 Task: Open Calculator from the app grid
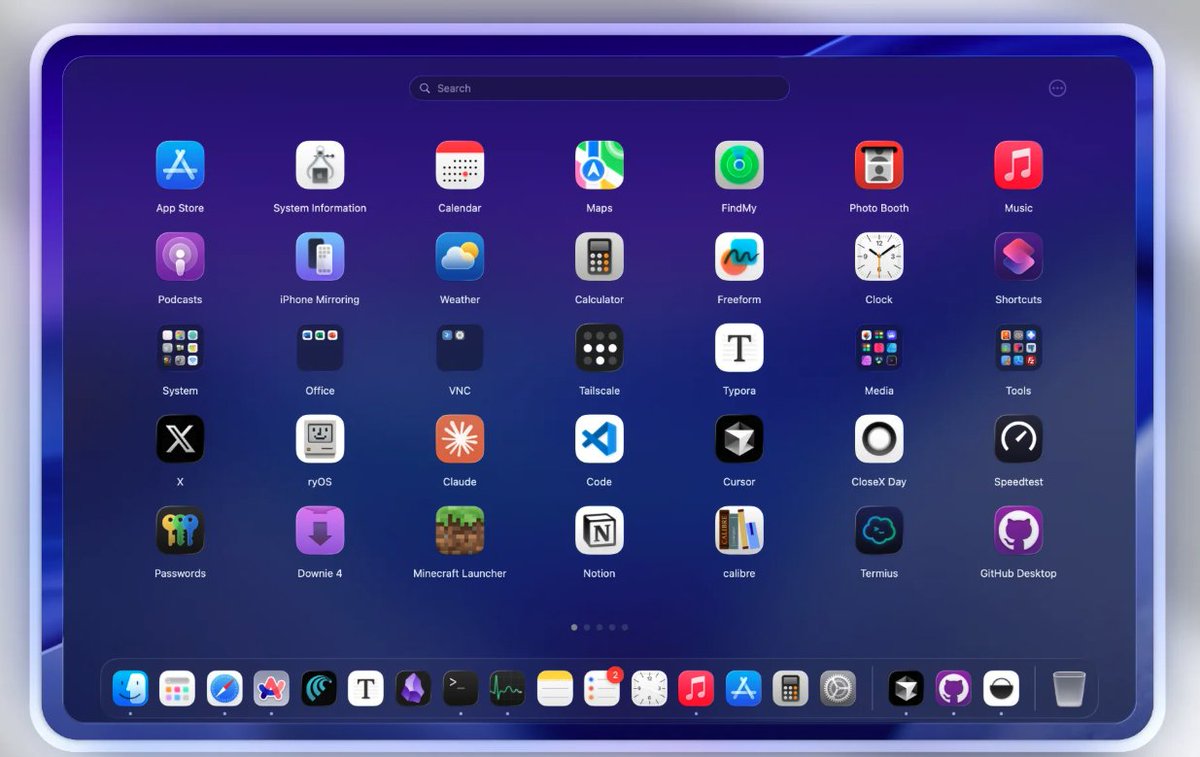599,257
